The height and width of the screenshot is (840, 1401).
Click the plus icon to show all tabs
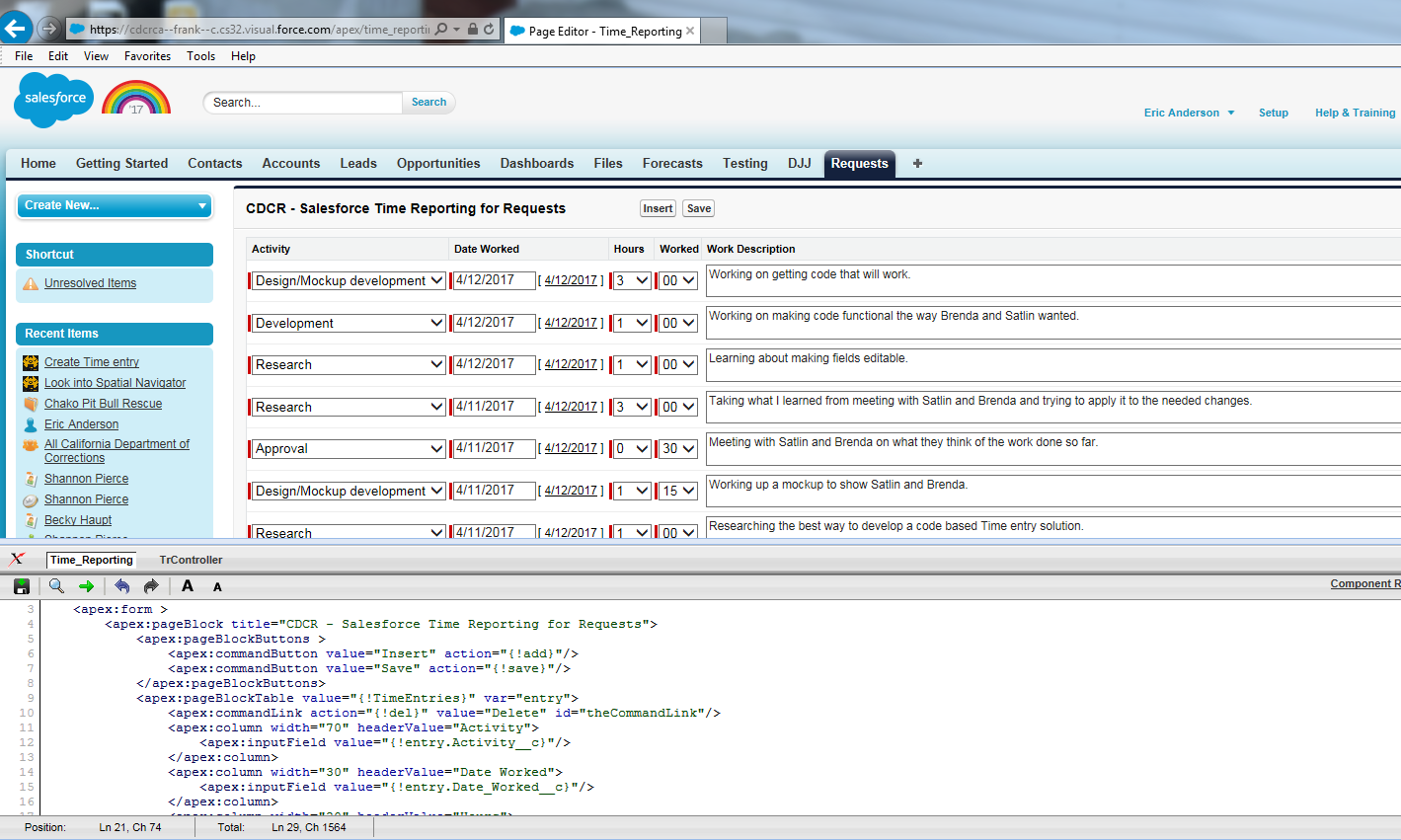(917, 164)
